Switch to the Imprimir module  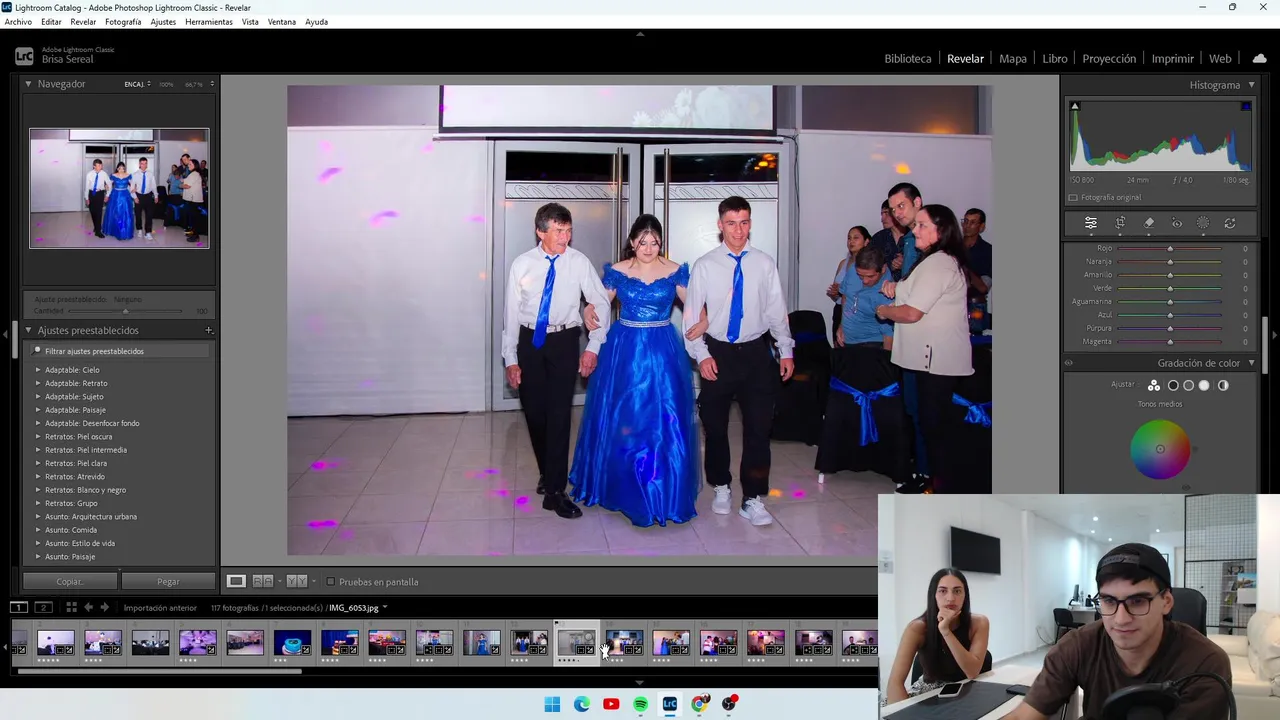[1172, 59]
